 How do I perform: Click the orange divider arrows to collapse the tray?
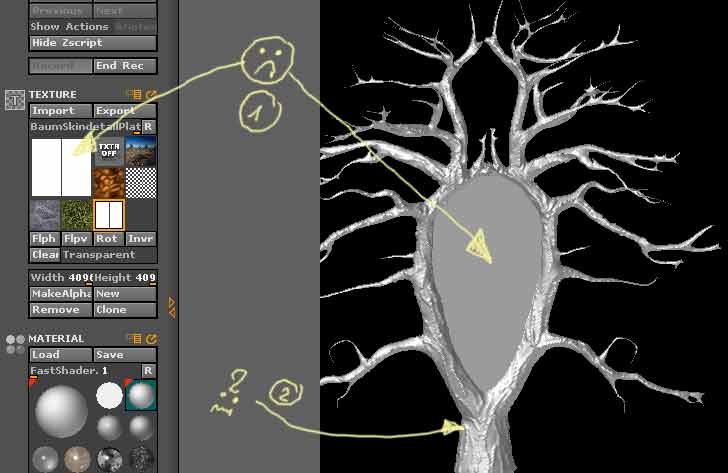coord(171,307)
